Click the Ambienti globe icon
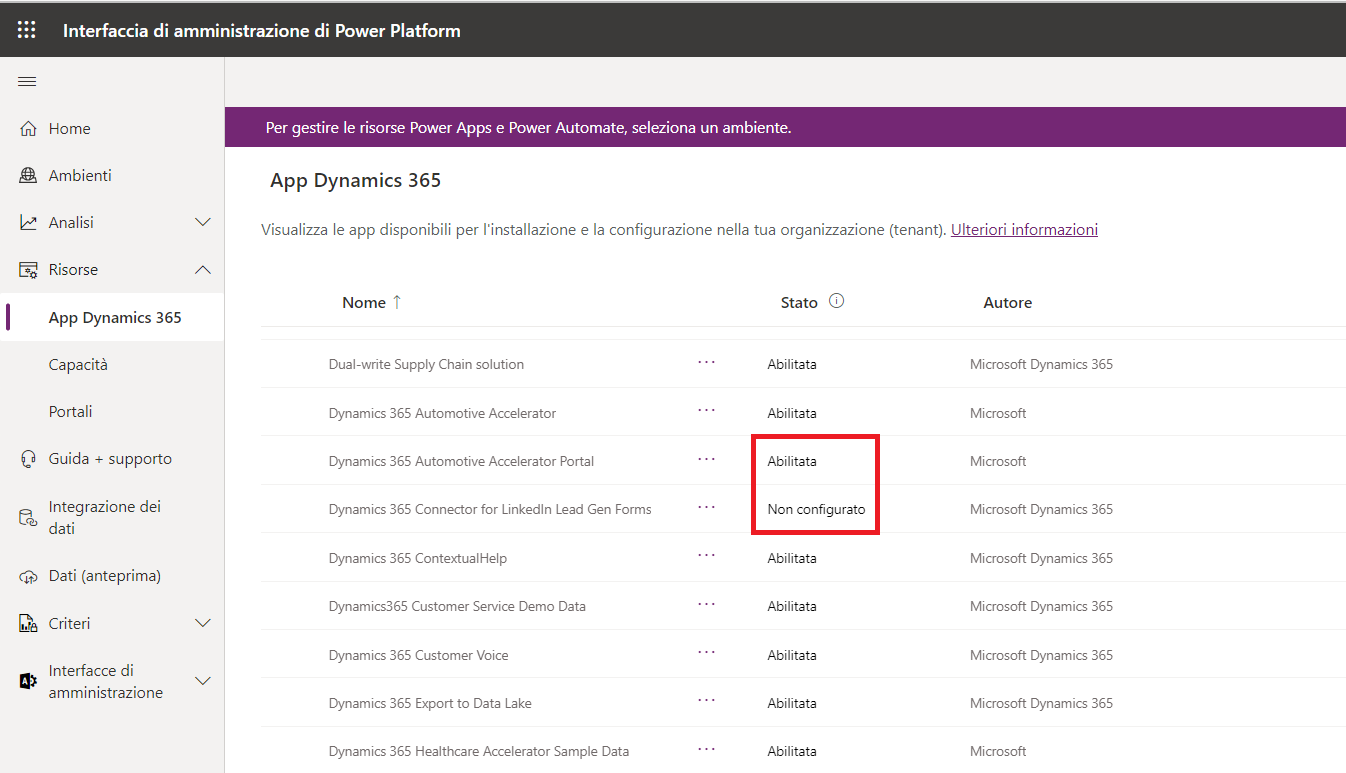Screen dimensions: 1346x773 click(x=28, y=175)
